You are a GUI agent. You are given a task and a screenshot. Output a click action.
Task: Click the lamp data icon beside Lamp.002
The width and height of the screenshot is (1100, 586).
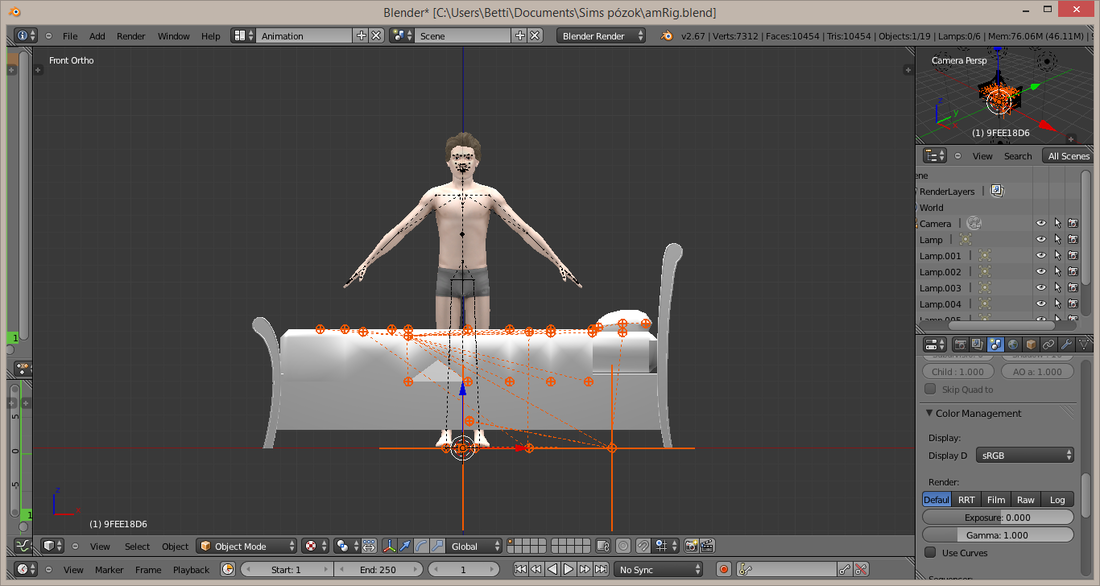click(x=984, y=272)
